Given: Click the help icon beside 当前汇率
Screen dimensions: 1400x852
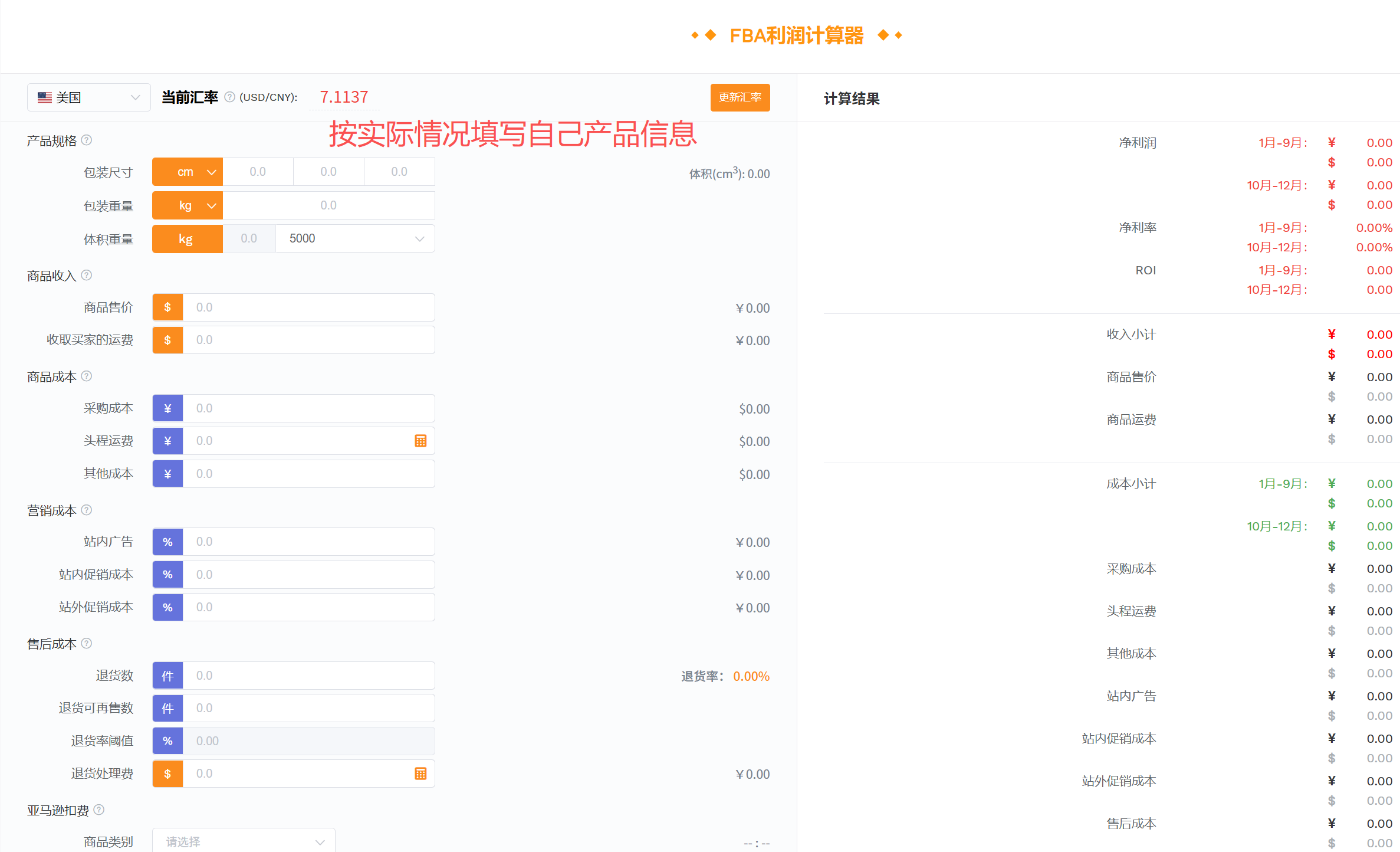Looking at the screenshot, I should click(x=229, y=97).
